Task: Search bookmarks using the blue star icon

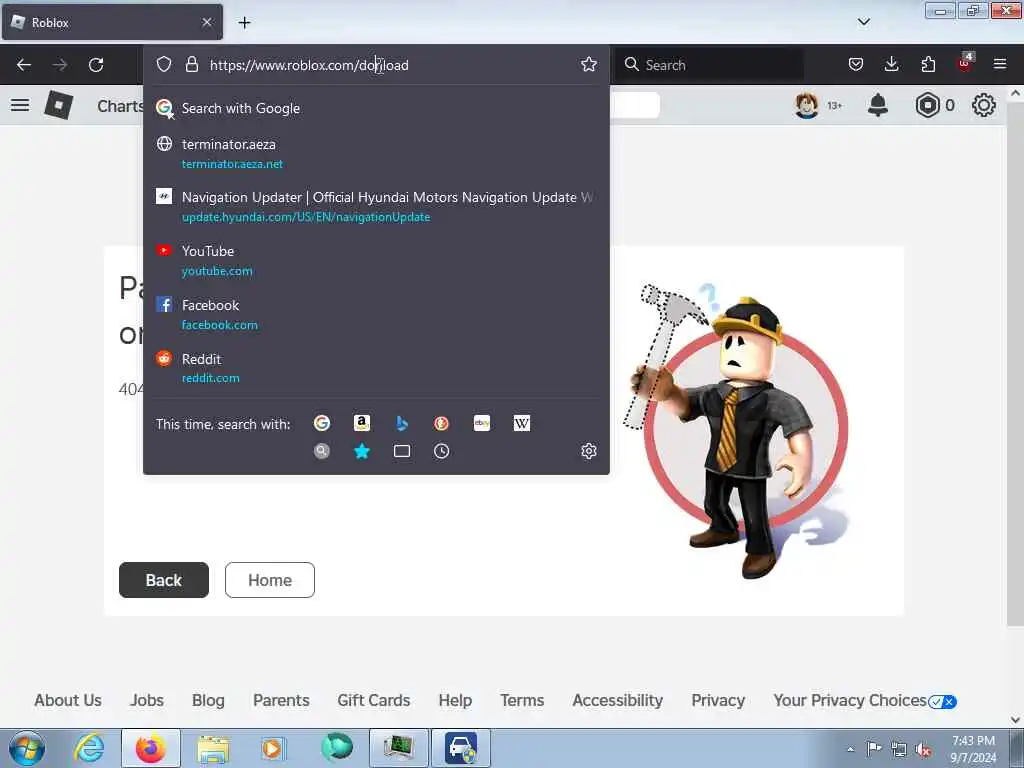Action: tap(362, 451)
